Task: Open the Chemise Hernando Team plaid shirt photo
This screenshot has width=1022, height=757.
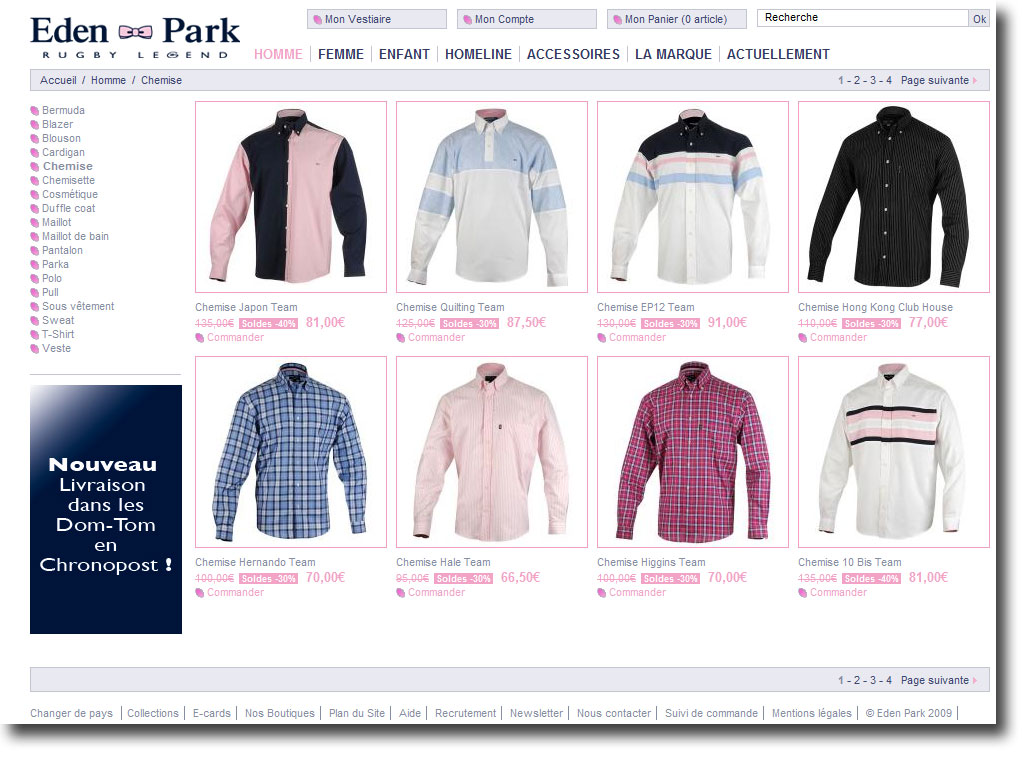Action: (291, 452)
